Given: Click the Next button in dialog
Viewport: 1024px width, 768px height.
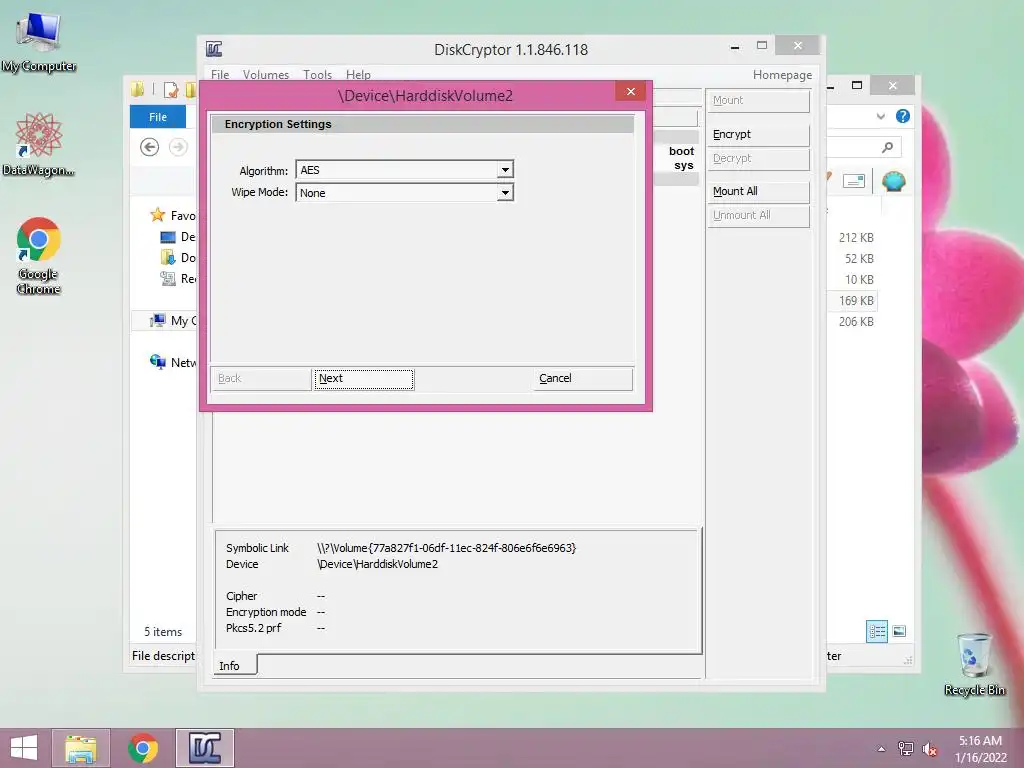Looking at the screenshot, I should (363, 379).
